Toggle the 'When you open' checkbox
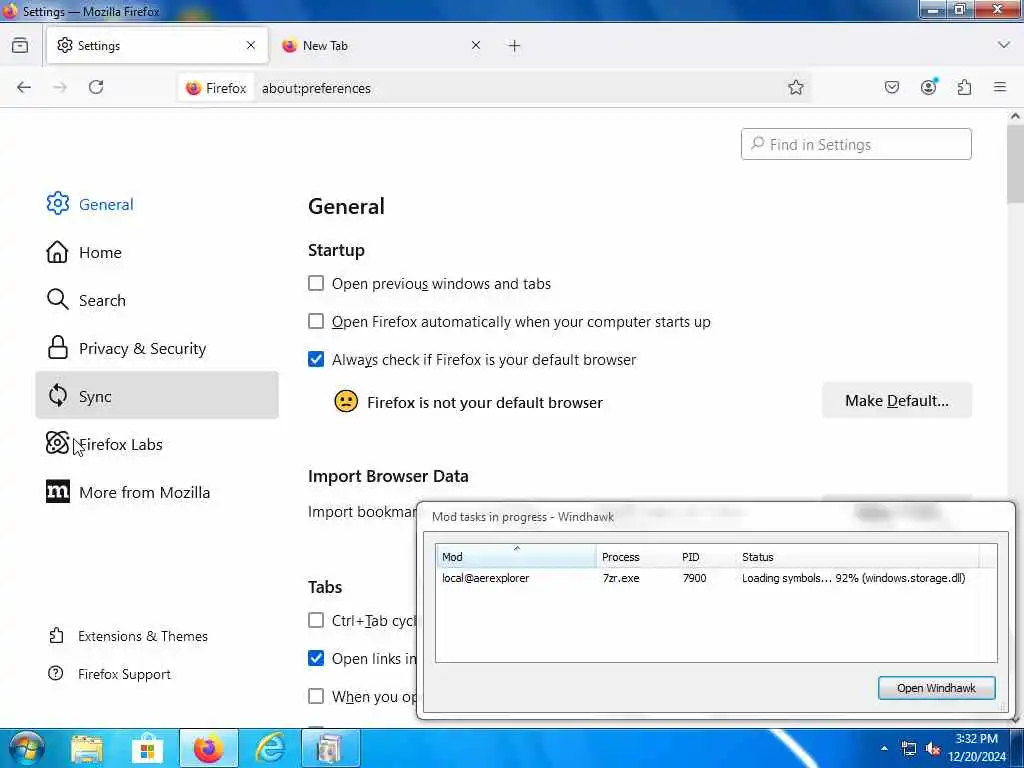The image size is (1024, 768). 316,696
